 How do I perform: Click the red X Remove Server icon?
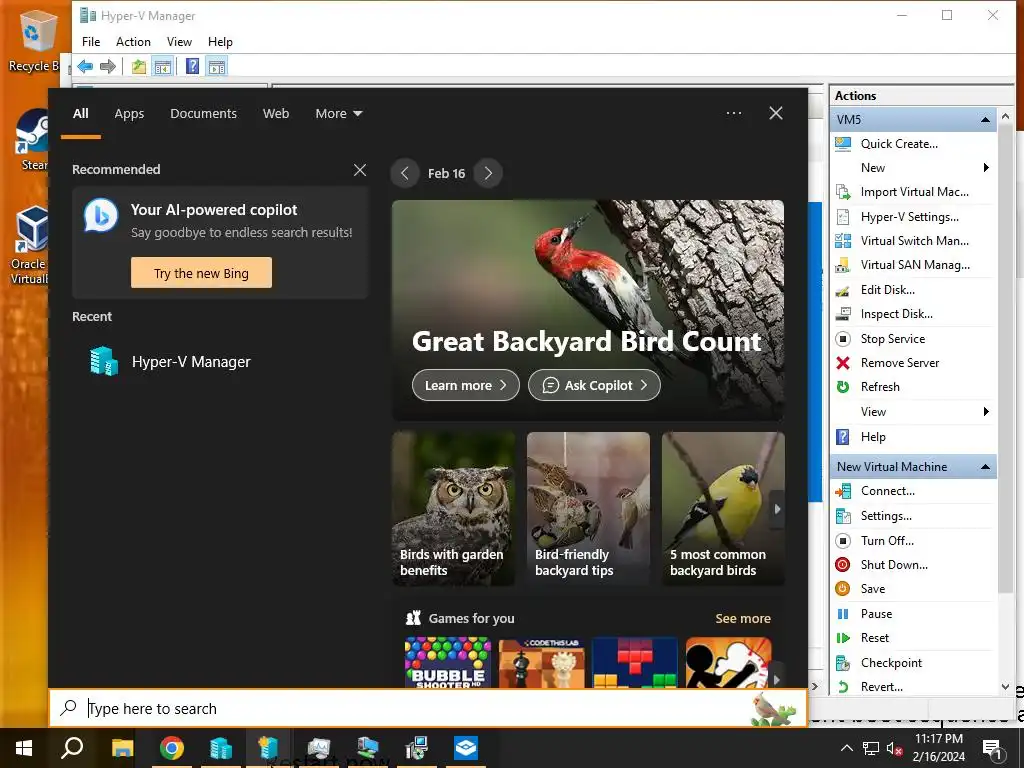[843, 362]
